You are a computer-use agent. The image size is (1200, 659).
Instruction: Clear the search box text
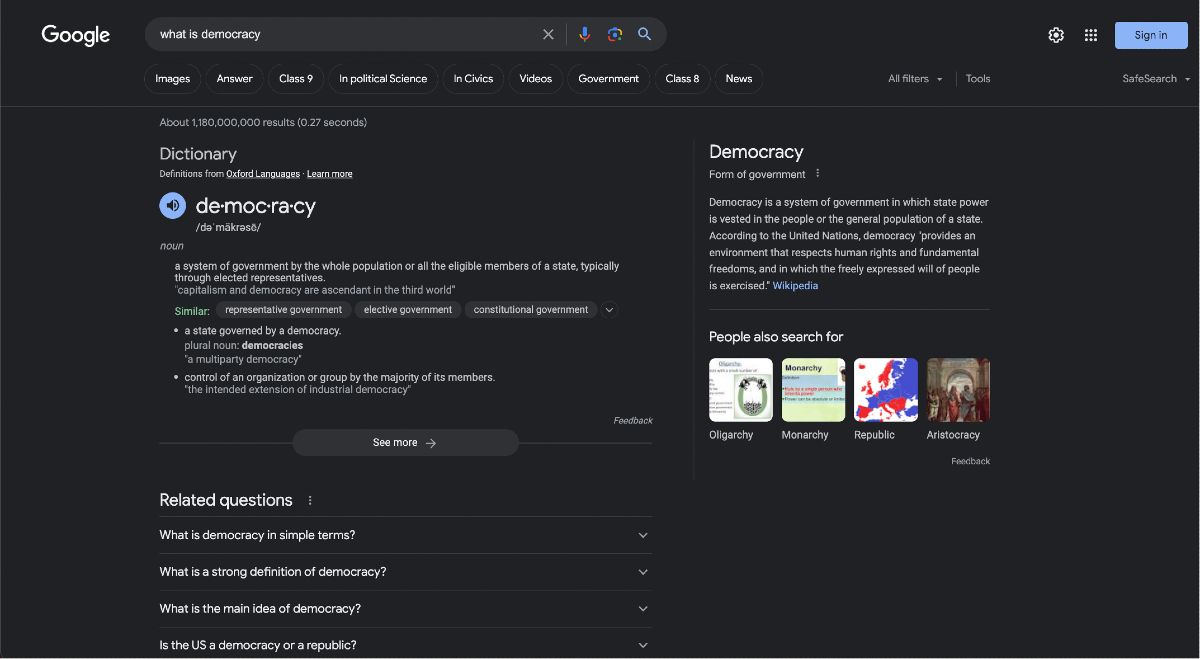[548, 34]
